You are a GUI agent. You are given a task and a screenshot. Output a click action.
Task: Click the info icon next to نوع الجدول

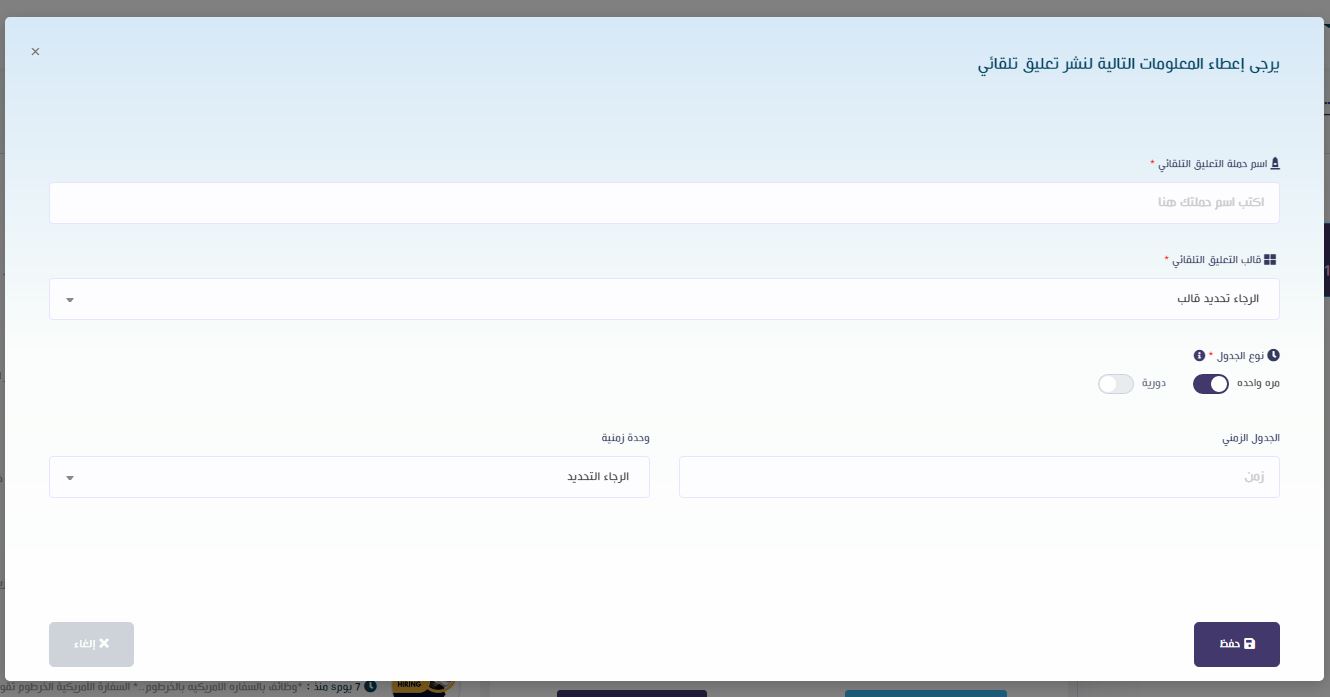[x=1199, y=355]
